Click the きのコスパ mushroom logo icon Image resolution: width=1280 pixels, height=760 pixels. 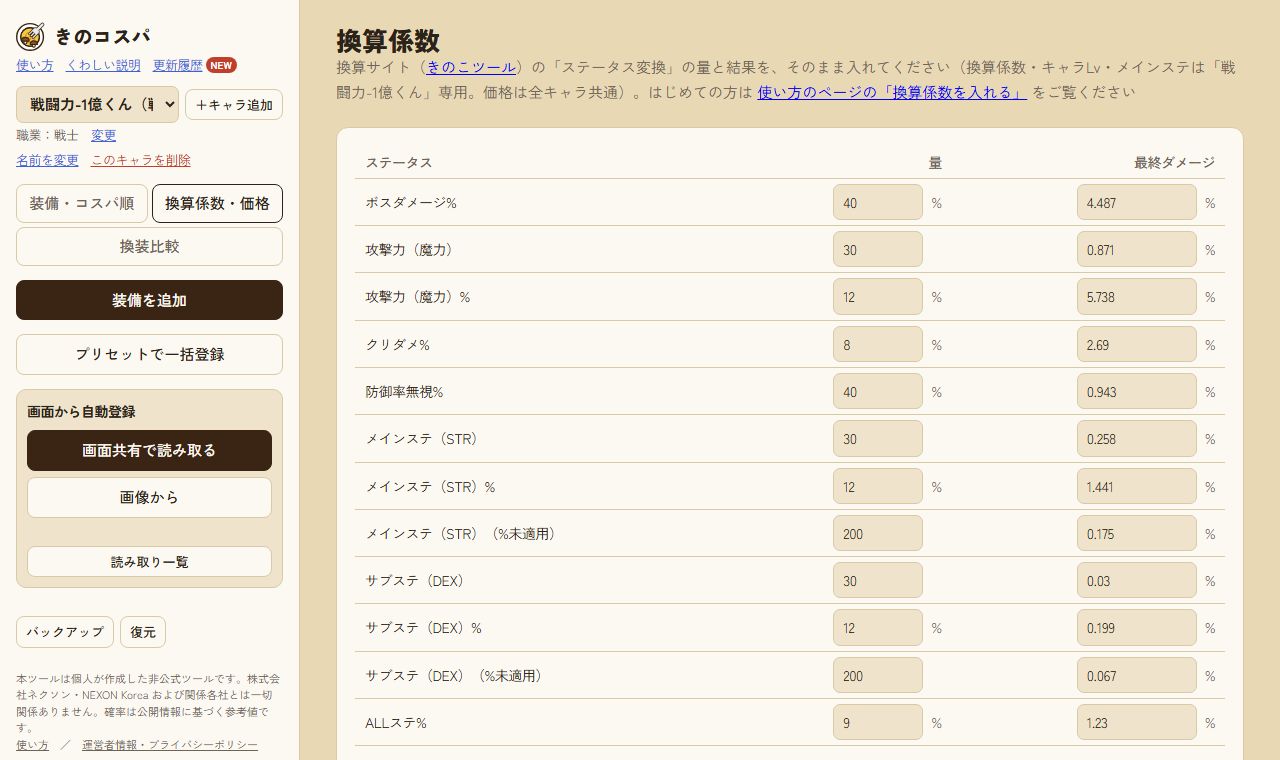30,37
